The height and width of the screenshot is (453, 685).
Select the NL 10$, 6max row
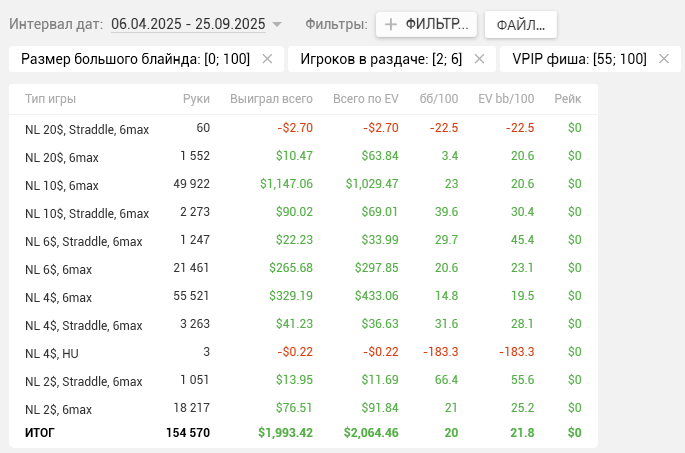62,185
